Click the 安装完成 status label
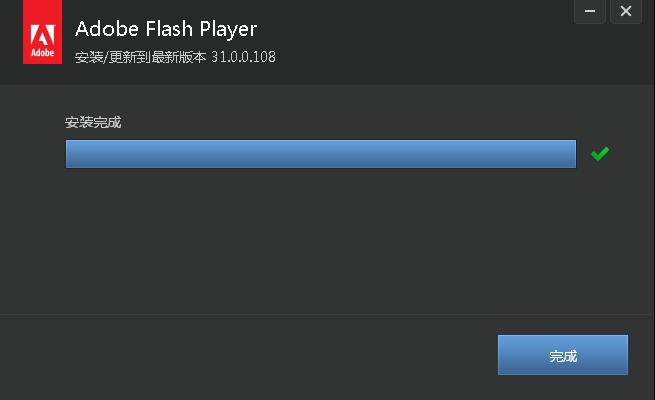This screenshot has width=655, height=400. tap(93, 122)
